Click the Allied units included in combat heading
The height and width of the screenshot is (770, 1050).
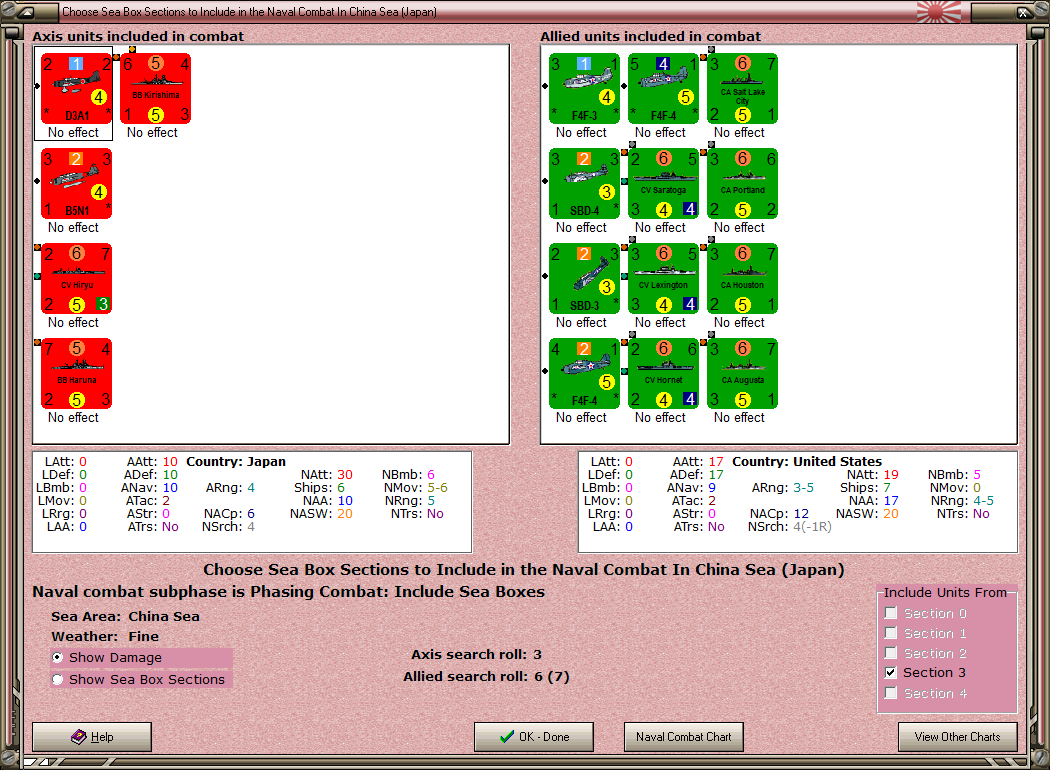[650, 36]
